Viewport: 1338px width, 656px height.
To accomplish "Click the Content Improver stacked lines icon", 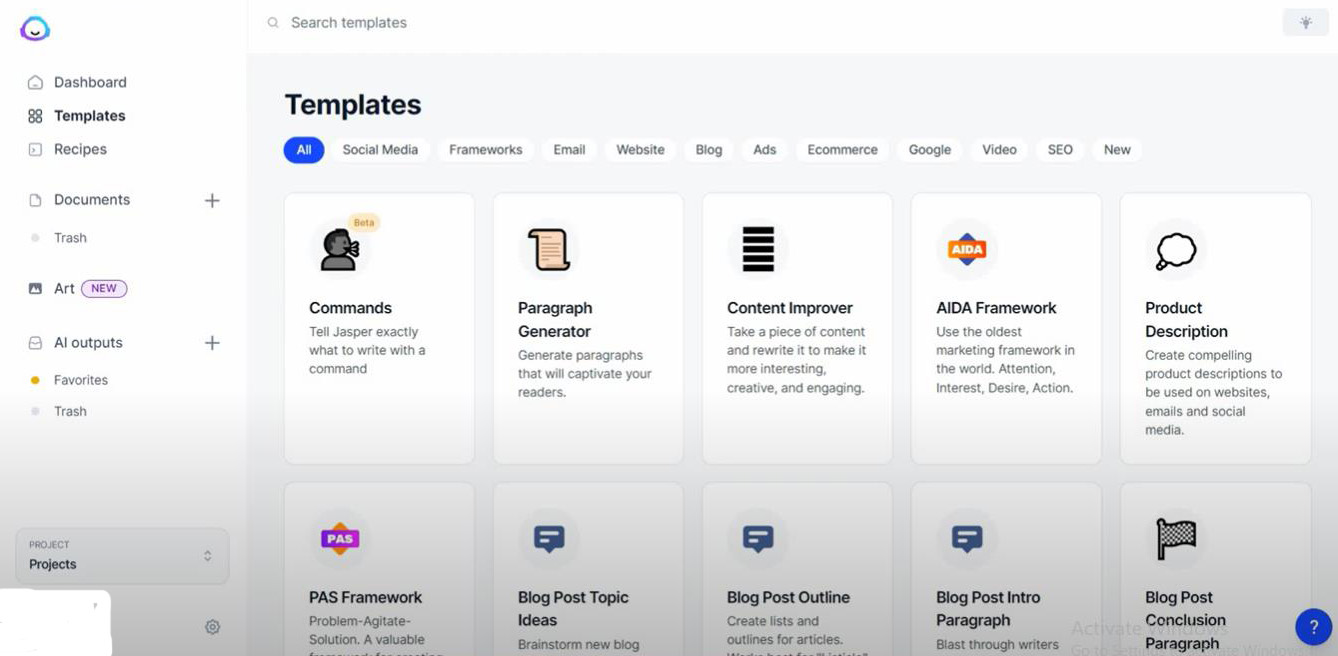I will (758, 249).
